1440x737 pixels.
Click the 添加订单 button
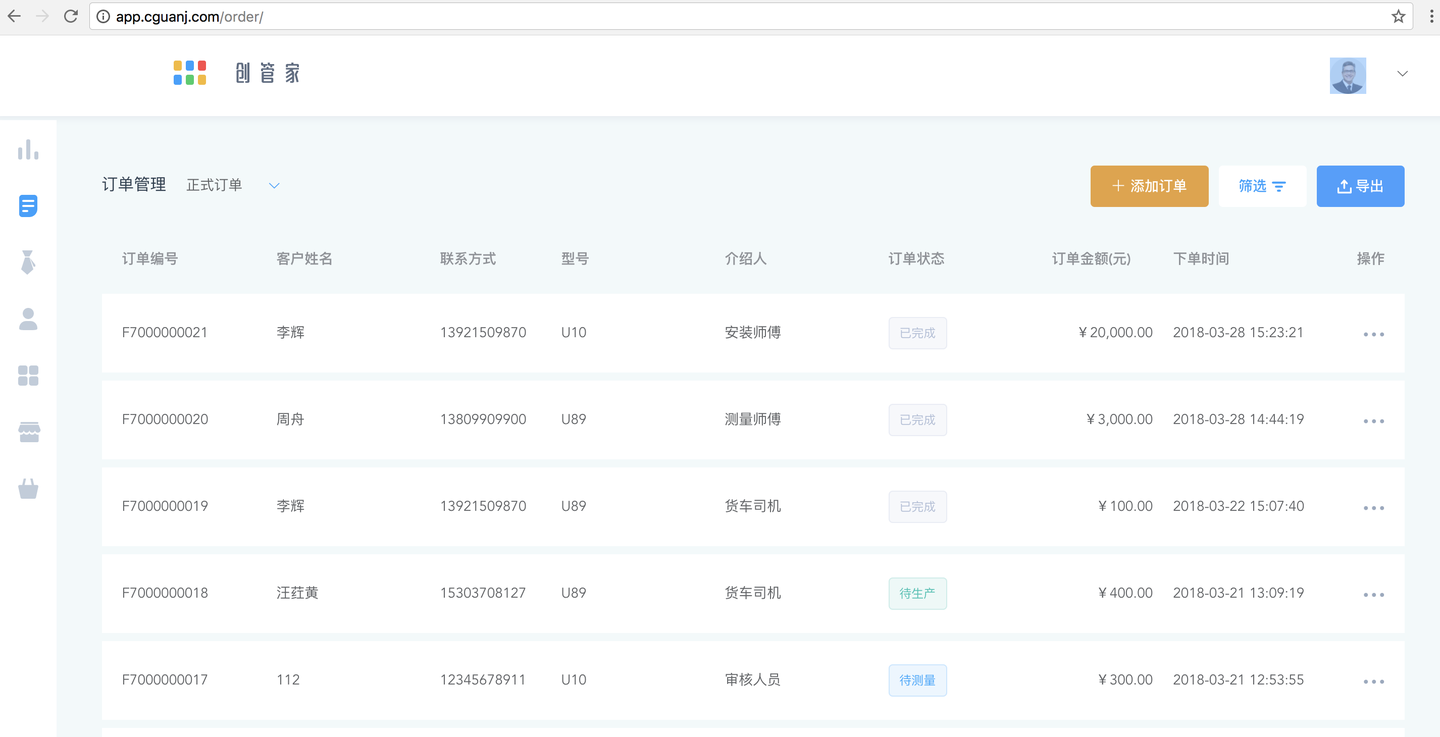[1149, 186]
